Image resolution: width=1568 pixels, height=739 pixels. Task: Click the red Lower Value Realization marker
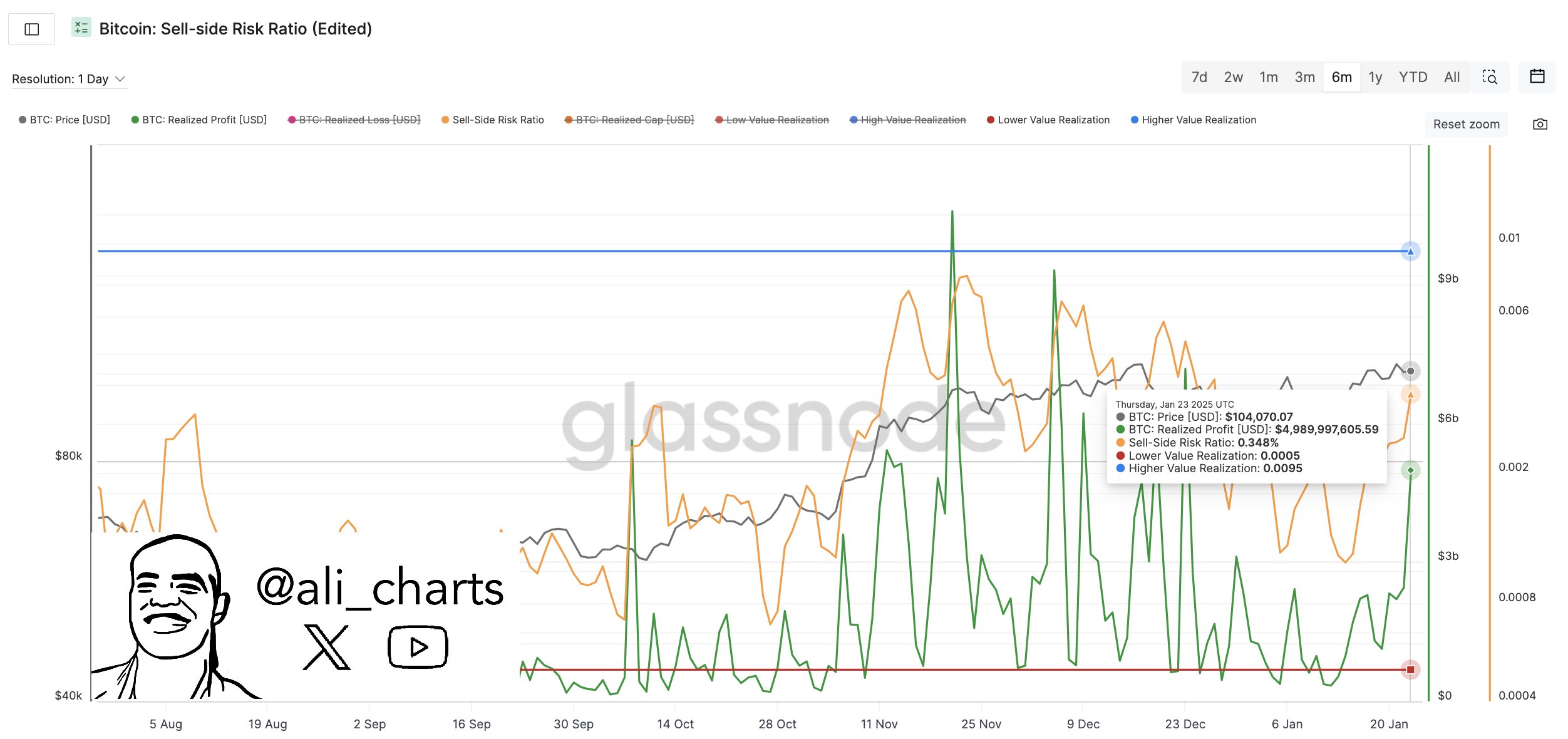pyautogui.click(x=1410, y=669)
